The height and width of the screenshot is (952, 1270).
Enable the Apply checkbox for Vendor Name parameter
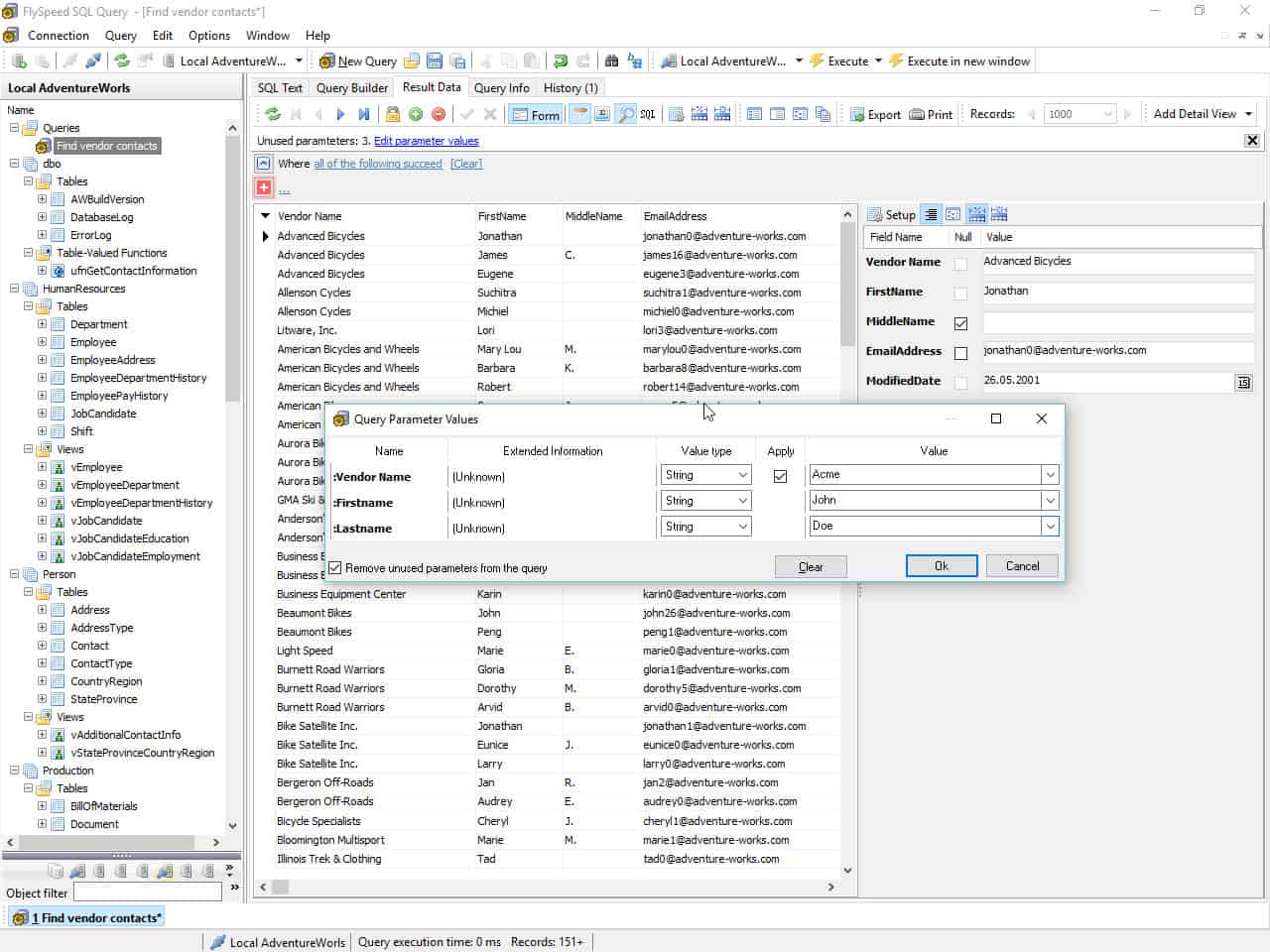pos(780,476)
